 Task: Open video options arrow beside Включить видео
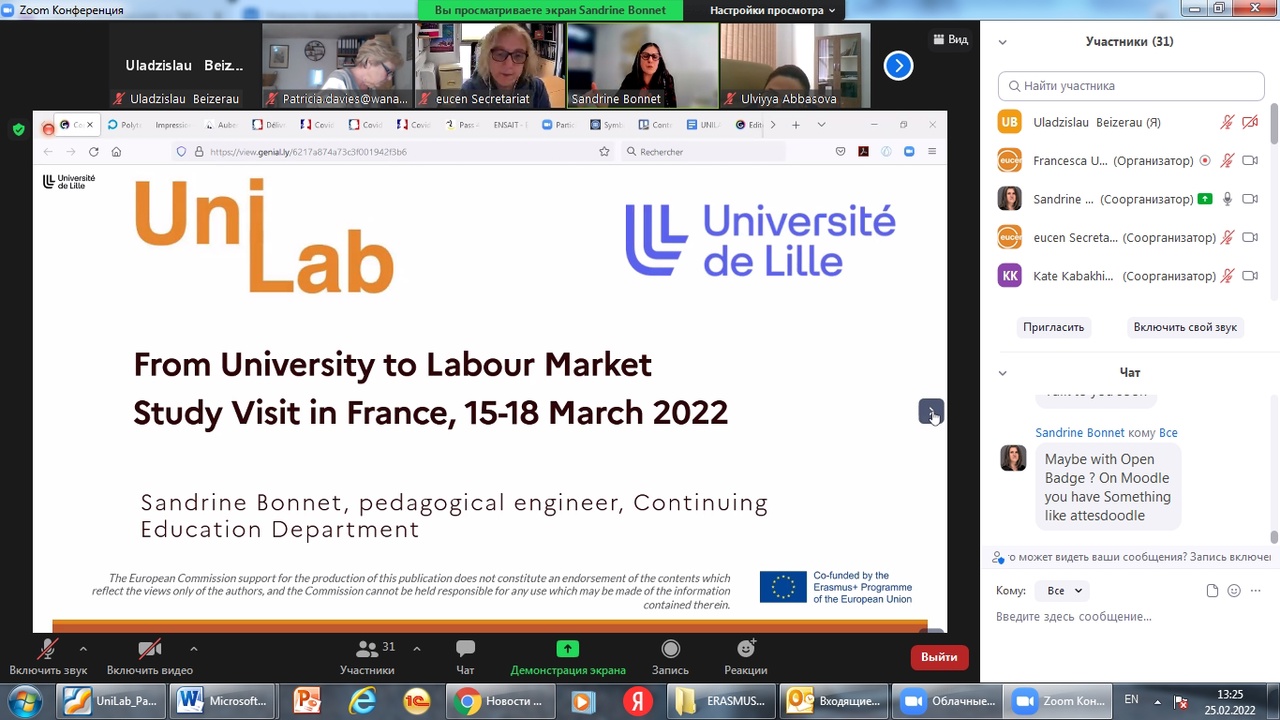point(193,648)
